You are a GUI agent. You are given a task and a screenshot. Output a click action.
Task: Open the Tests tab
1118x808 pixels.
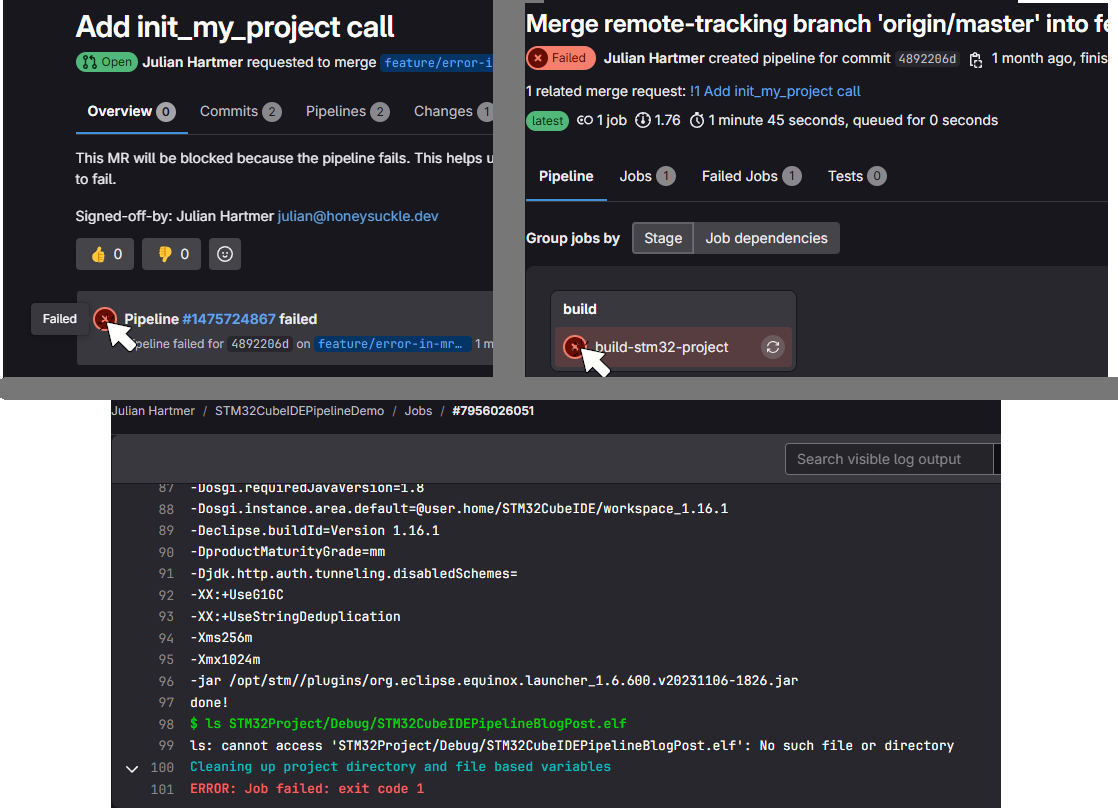(856, 176)
